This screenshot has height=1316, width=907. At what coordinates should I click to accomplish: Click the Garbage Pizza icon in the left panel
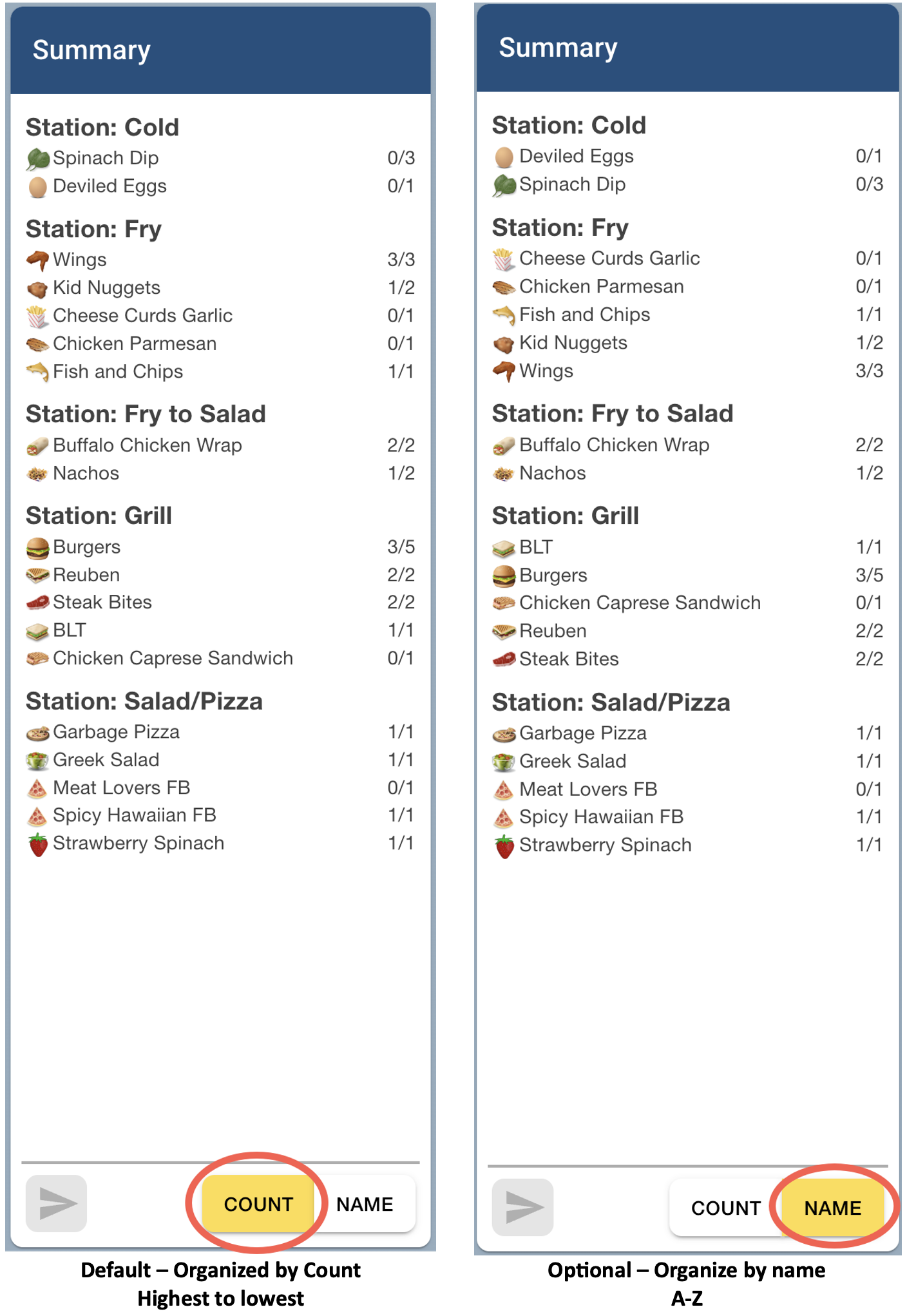tap(38, 733)
